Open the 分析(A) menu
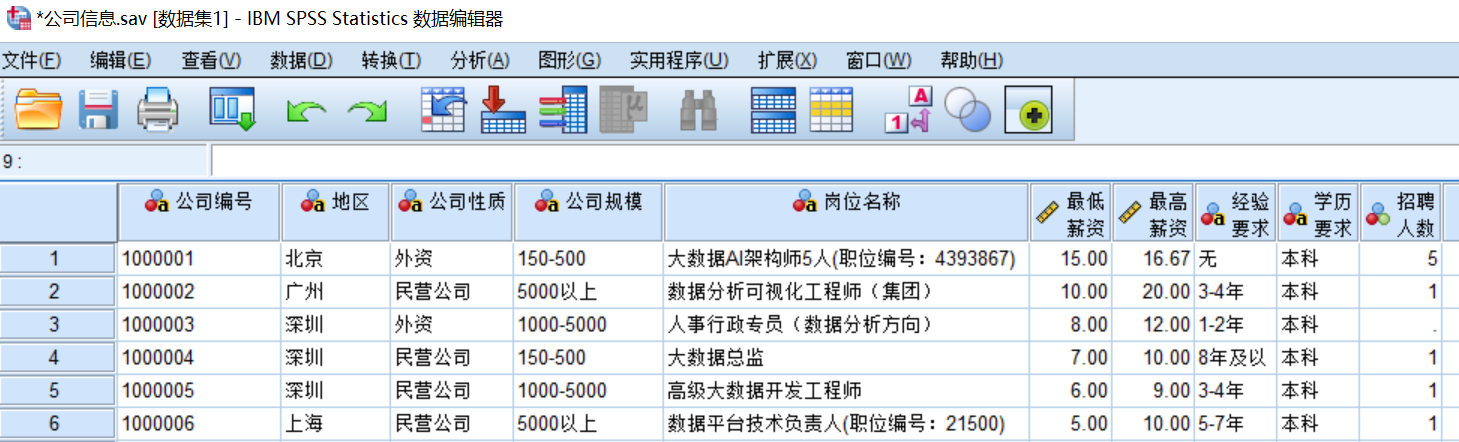 tap(480, 60)
